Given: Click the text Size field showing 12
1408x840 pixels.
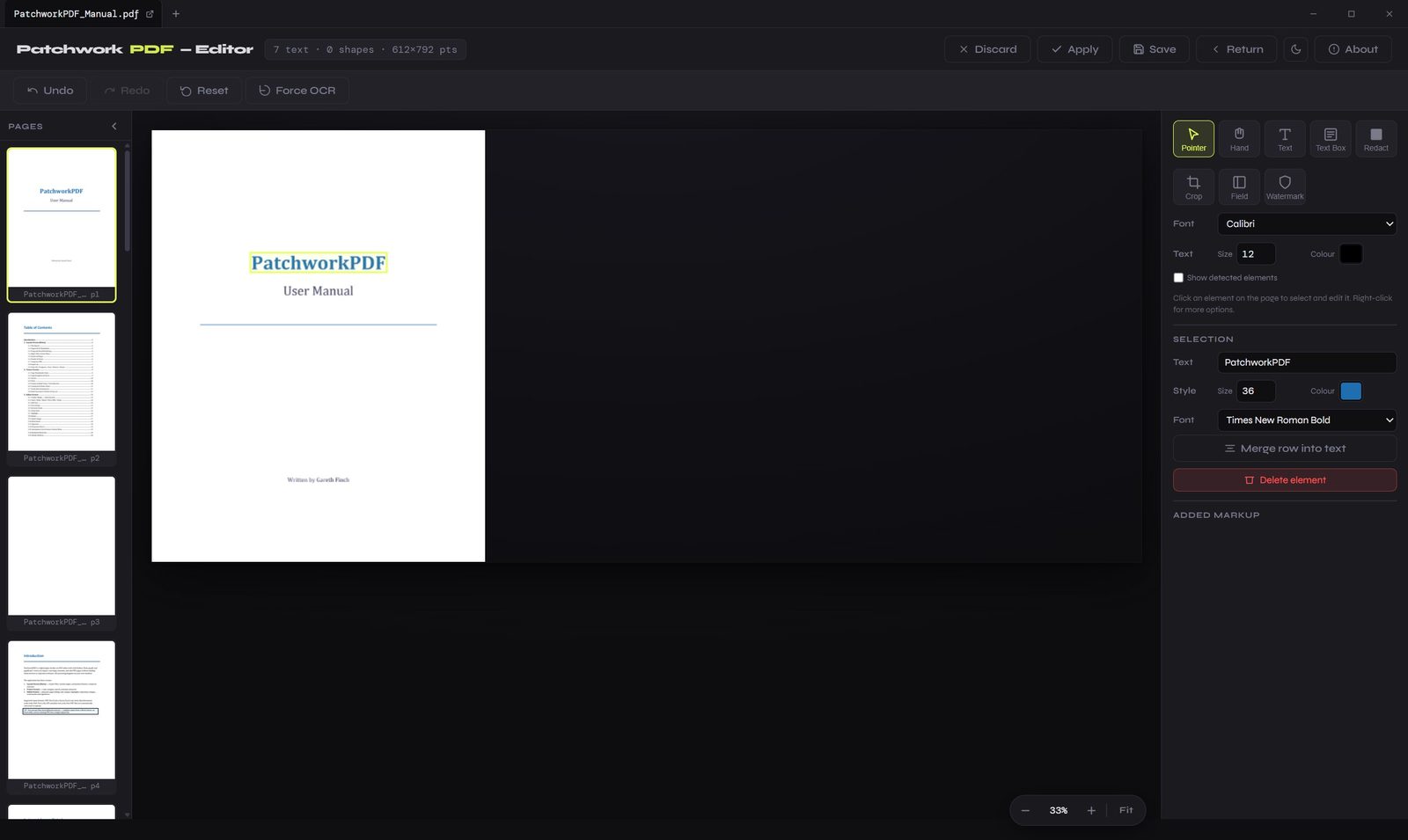Looking at the screenshot, I should [x=1256, y=254].
